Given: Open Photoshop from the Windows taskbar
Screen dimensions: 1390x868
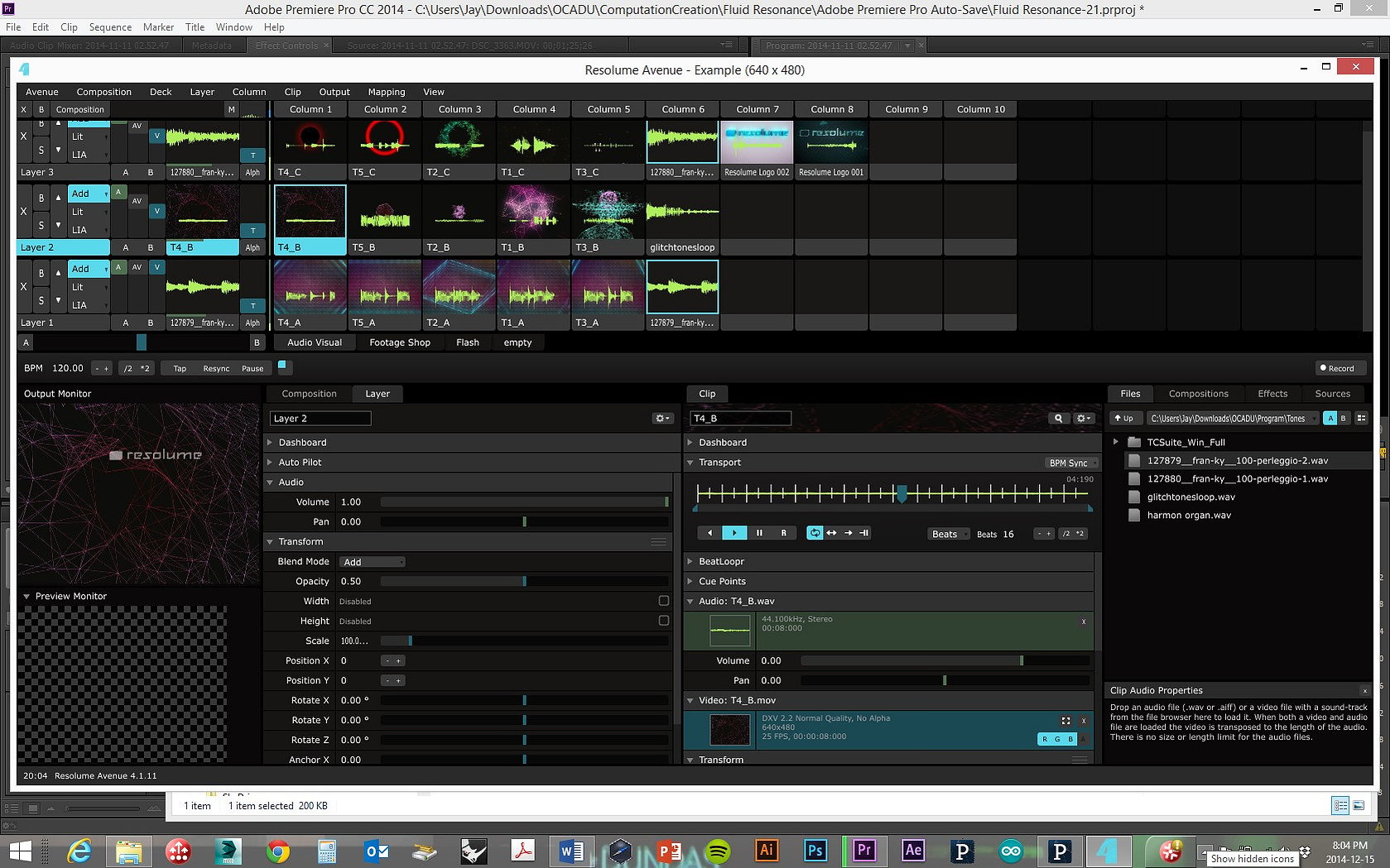Looking at the screenshot, I should (815, 851).
